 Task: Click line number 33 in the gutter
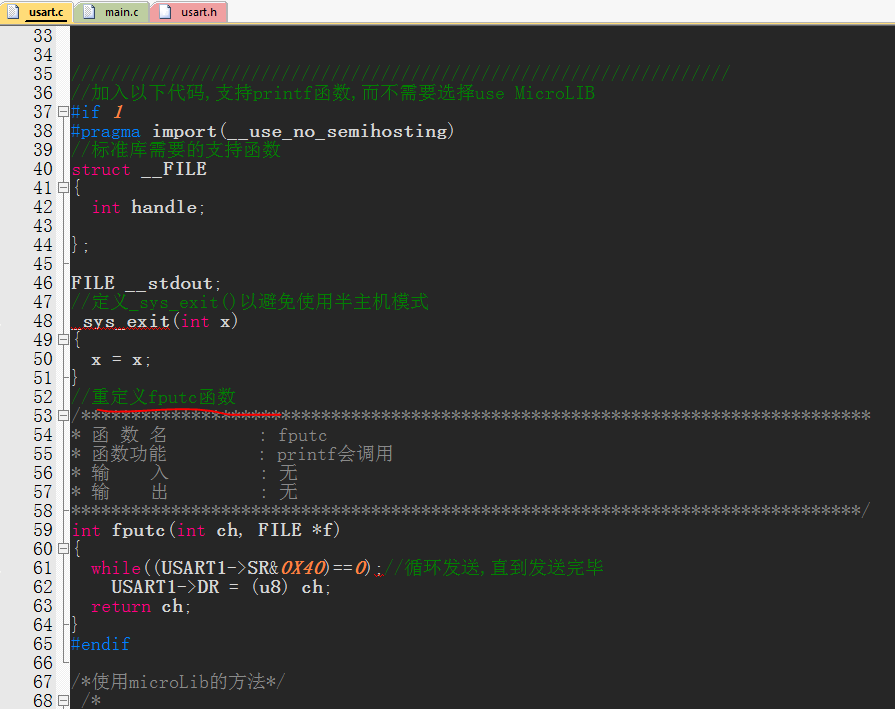tap(43, 35)
